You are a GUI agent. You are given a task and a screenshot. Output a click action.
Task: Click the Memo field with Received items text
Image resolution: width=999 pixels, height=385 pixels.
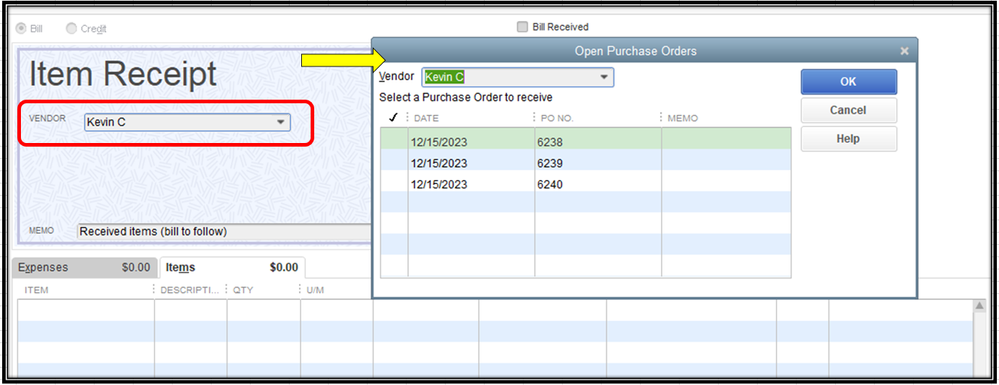coord(224,232)
